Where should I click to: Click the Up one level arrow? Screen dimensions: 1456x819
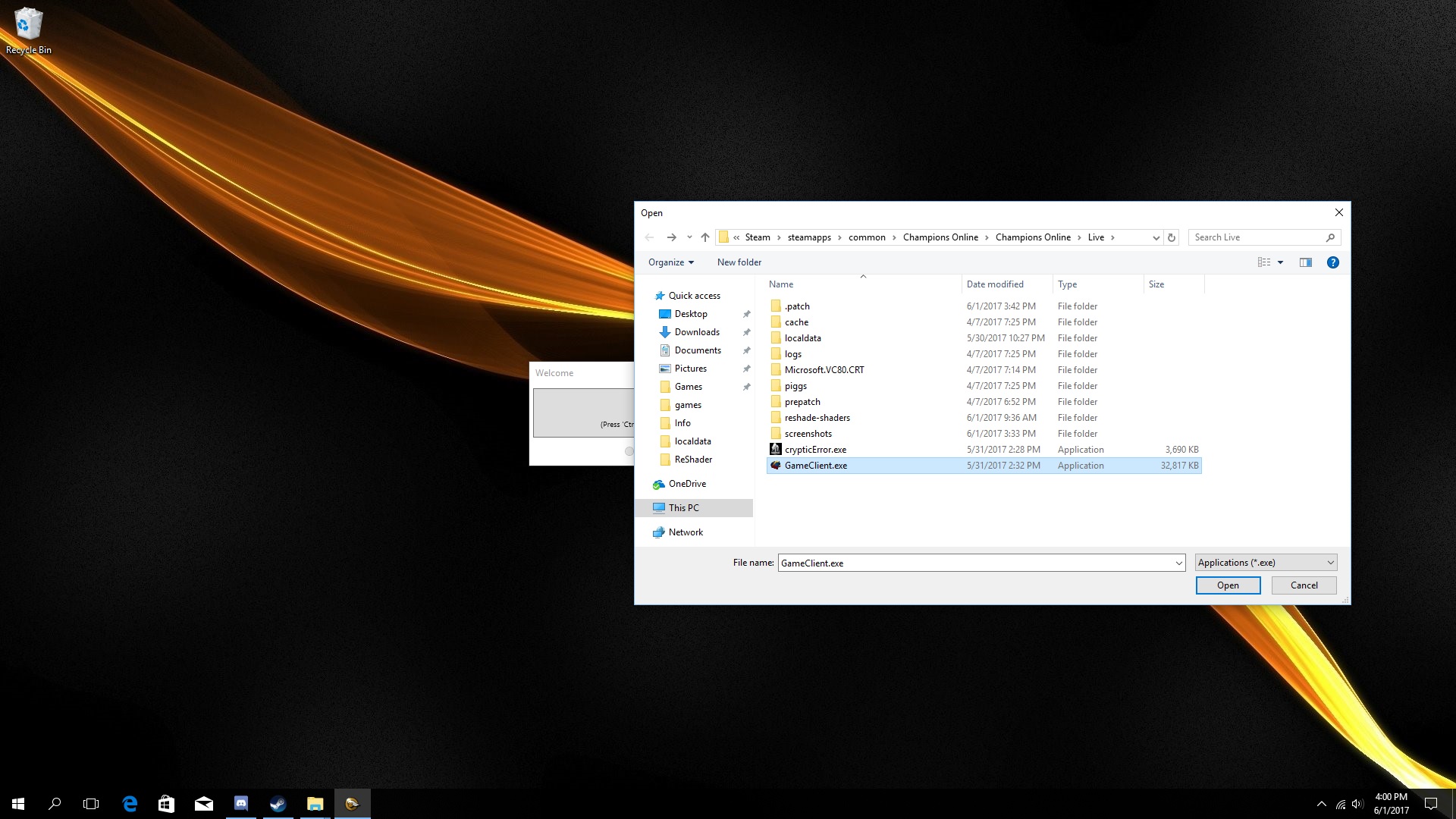point(704,237)
